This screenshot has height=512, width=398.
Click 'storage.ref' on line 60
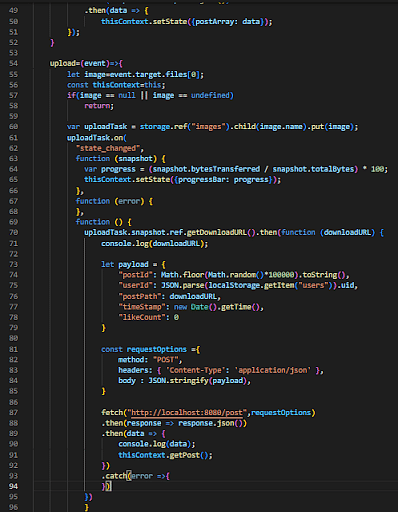[163, 127]
